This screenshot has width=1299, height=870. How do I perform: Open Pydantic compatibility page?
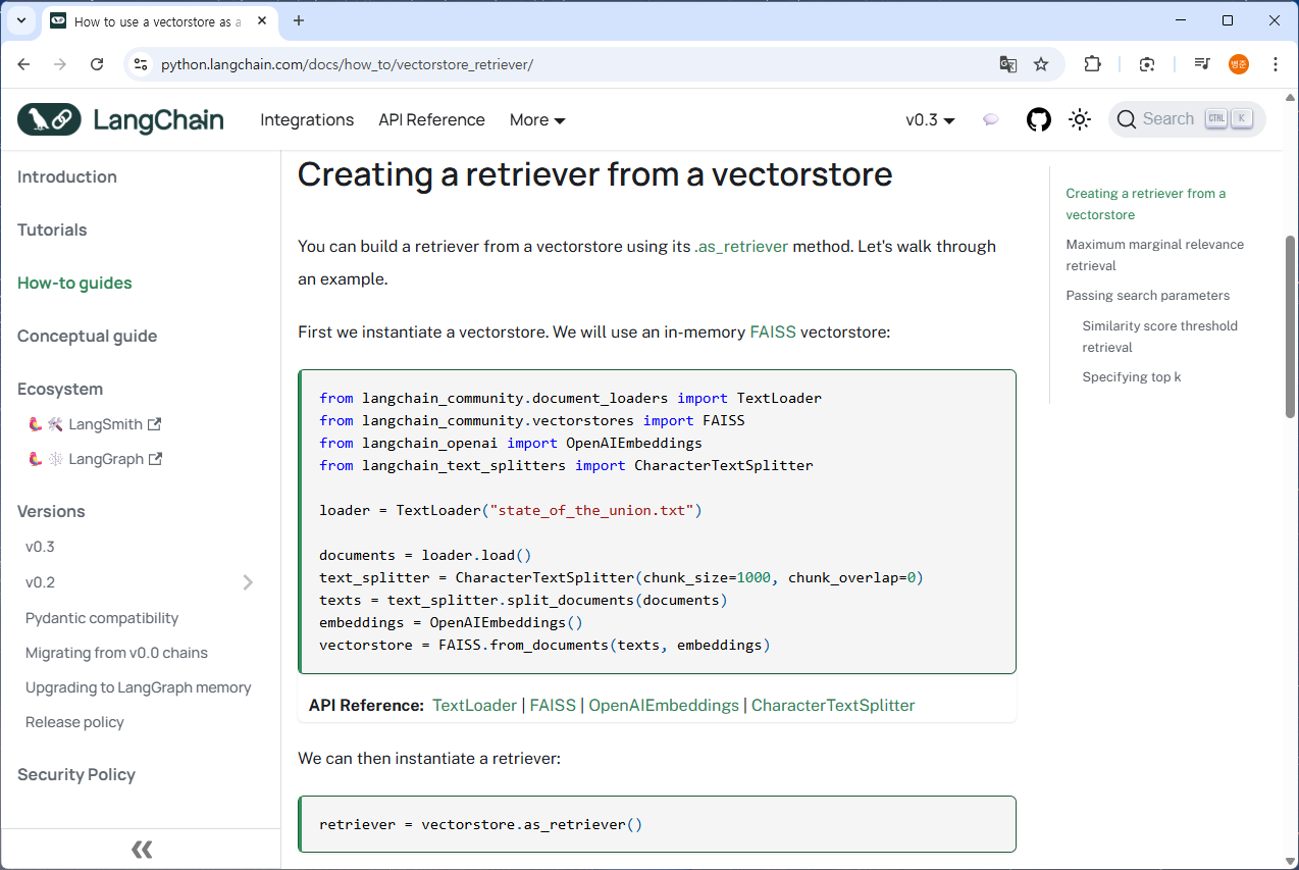tap(102, 618)
